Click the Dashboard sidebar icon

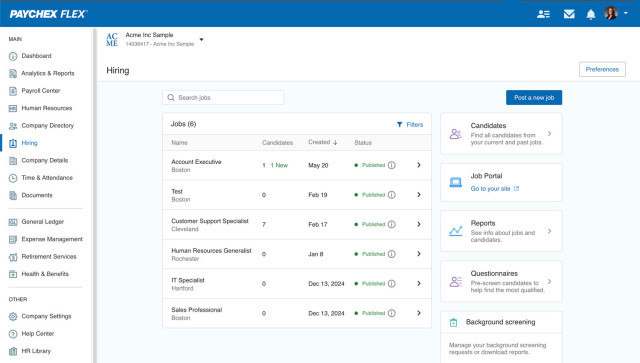click(x=13, y=56)
